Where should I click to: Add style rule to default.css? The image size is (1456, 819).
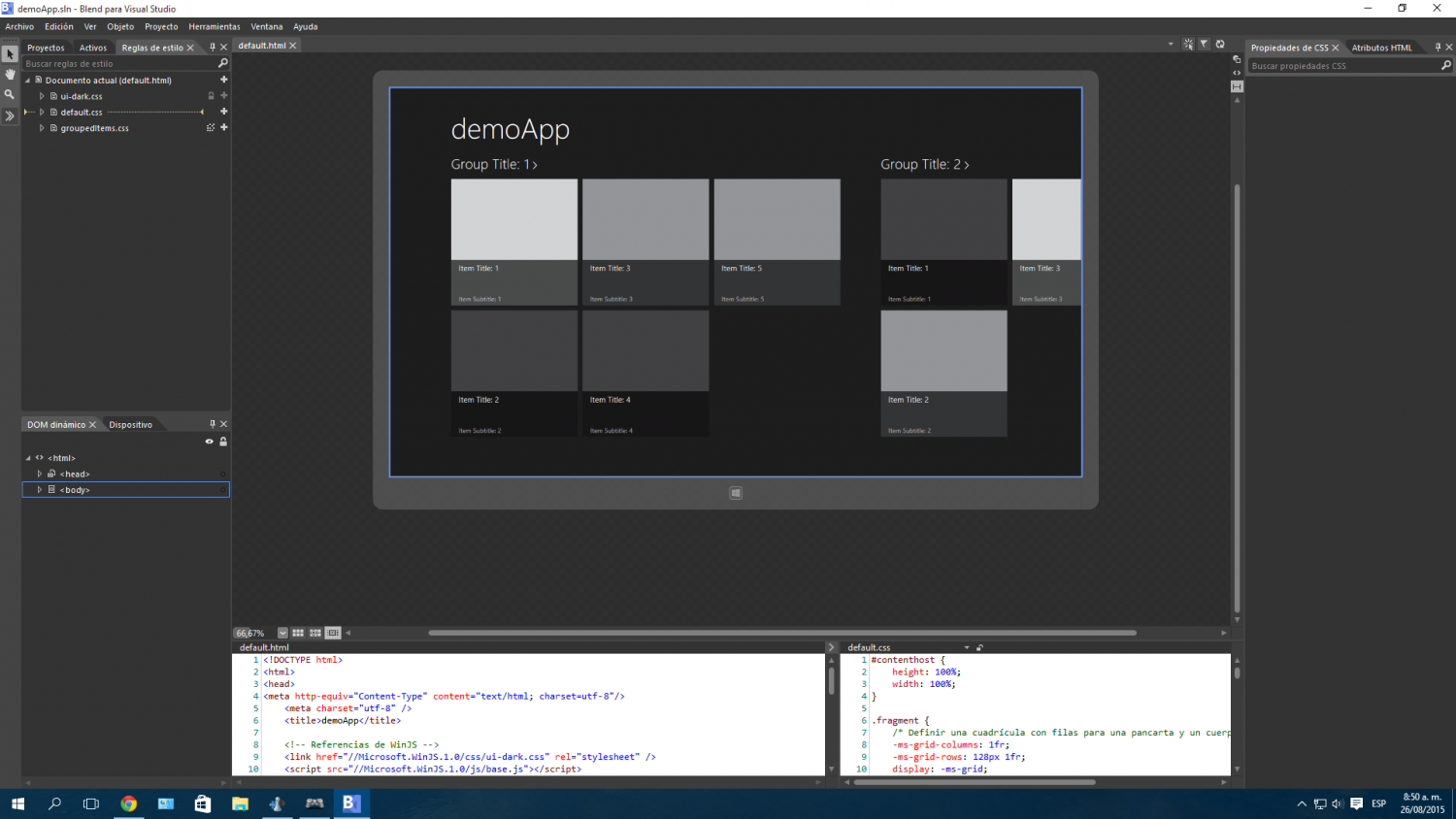pyautogui.click(x=223, y=112)
